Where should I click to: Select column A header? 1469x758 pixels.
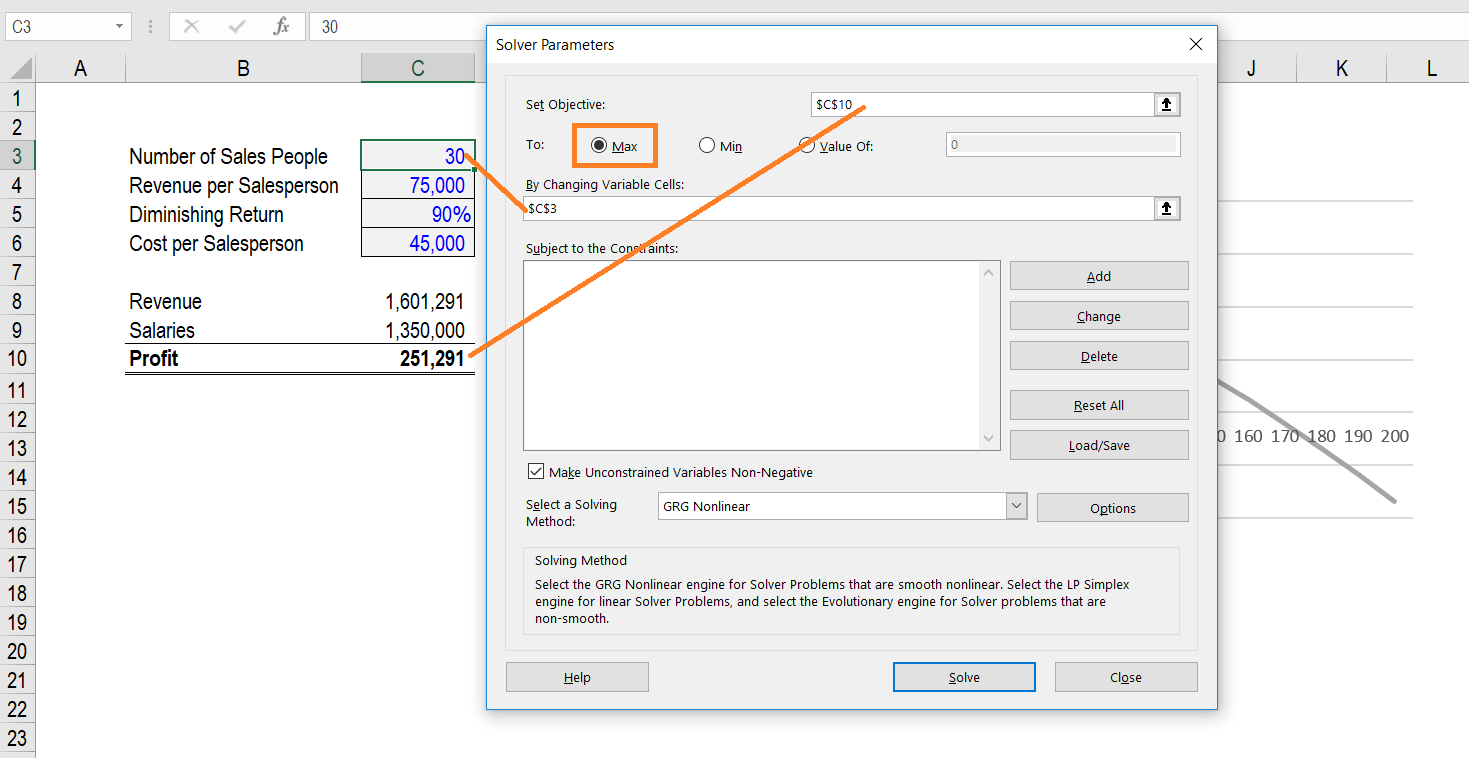81,68
